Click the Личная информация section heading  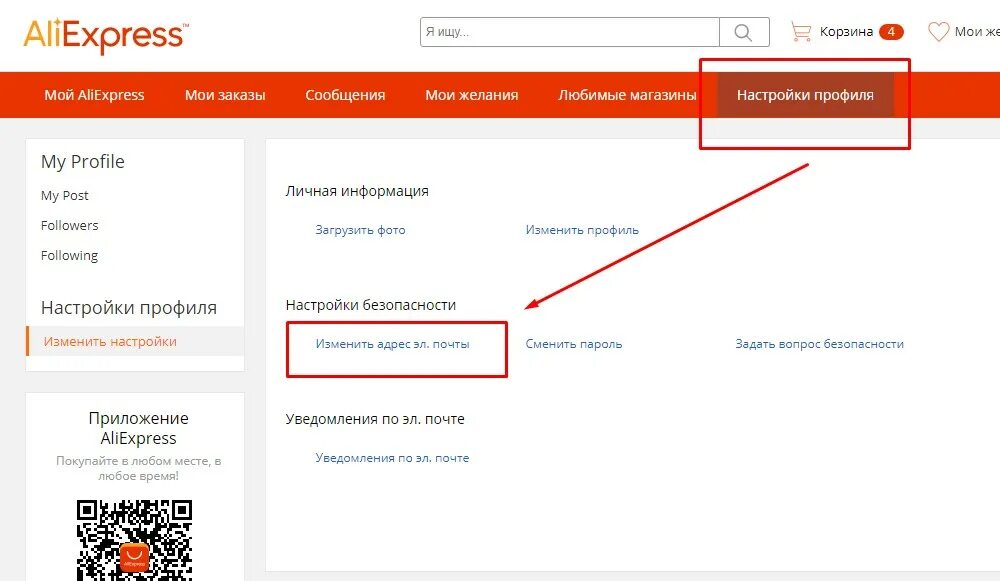click(357, 191)
